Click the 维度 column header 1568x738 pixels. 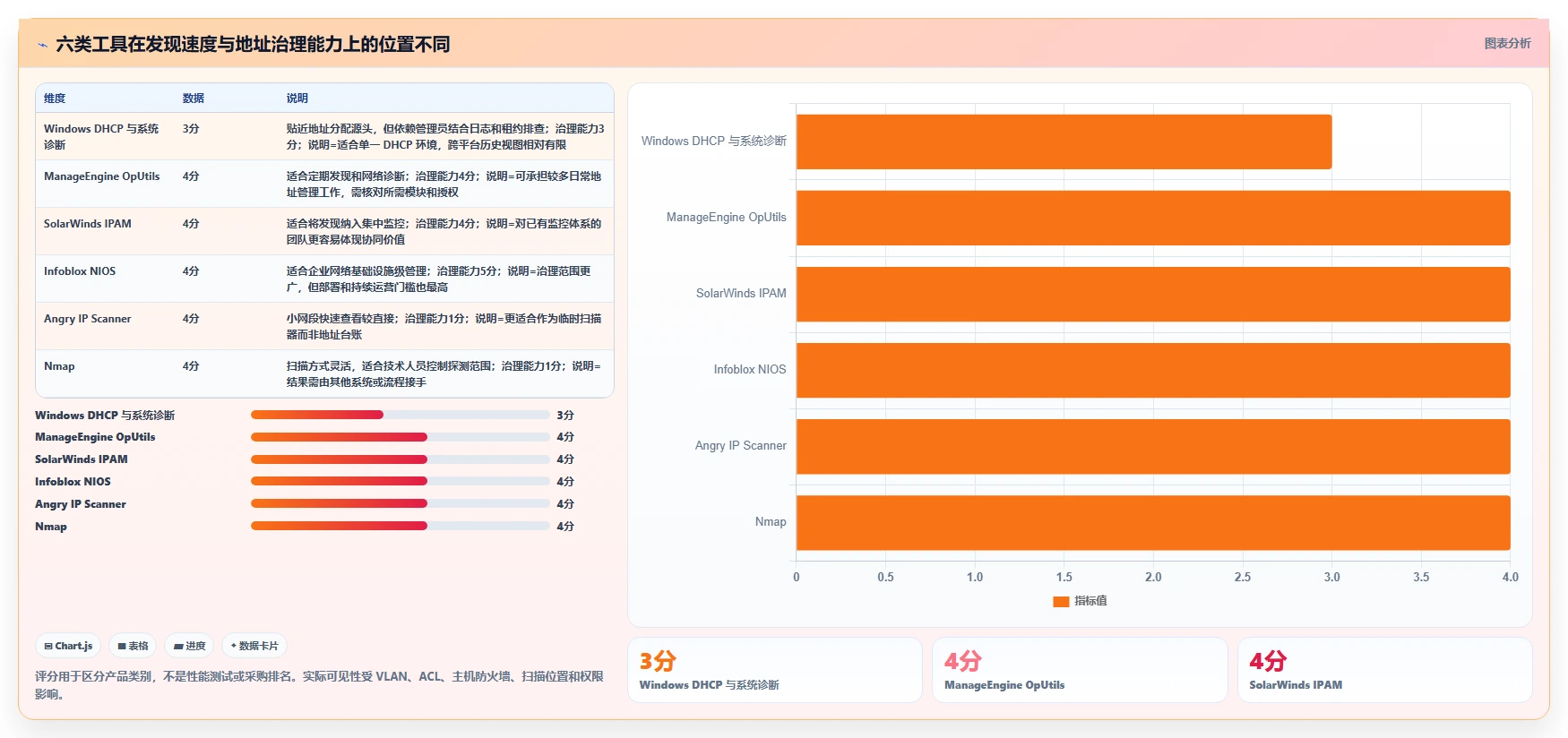click(x=55, y=99)
